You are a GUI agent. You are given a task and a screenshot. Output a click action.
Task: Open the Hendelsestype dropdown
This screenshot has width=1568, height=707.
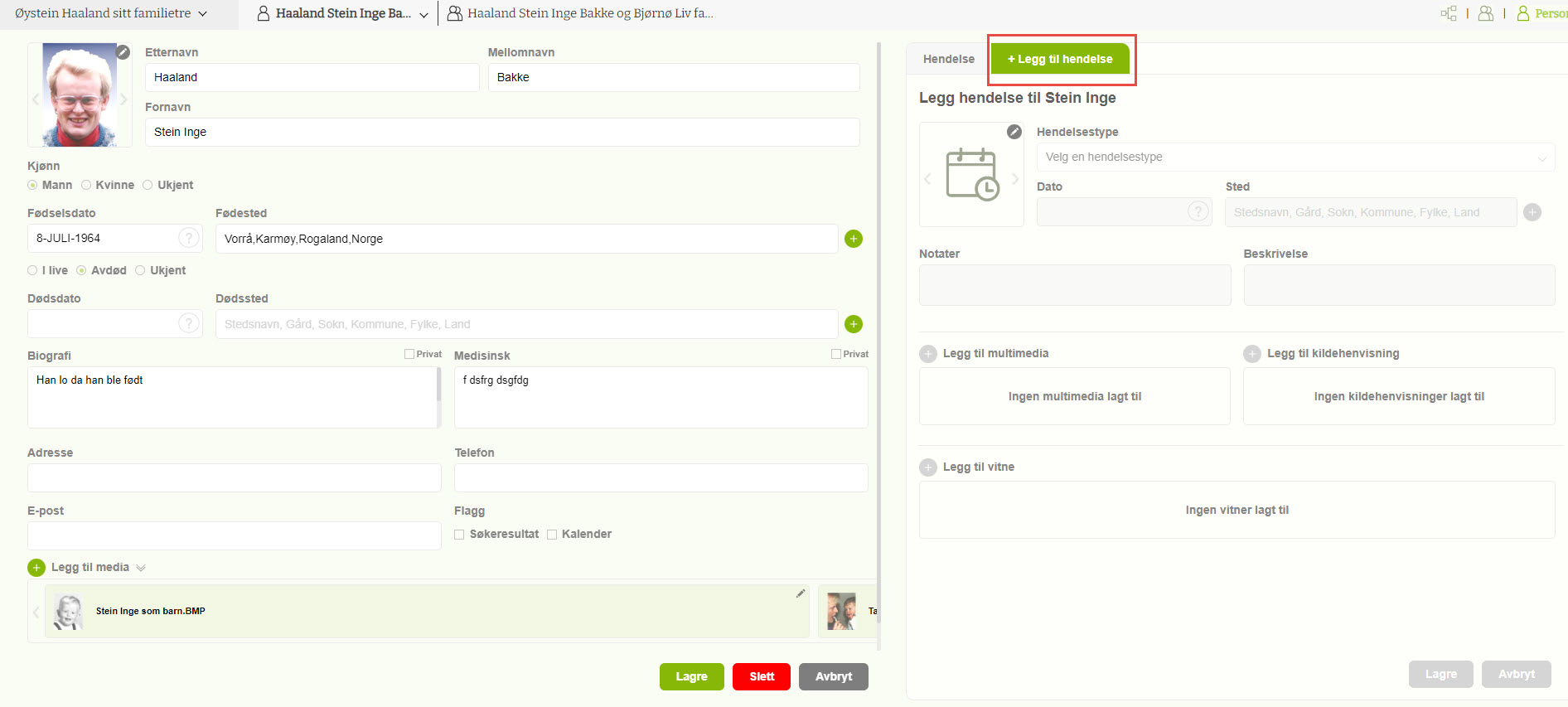(1295, 157)
